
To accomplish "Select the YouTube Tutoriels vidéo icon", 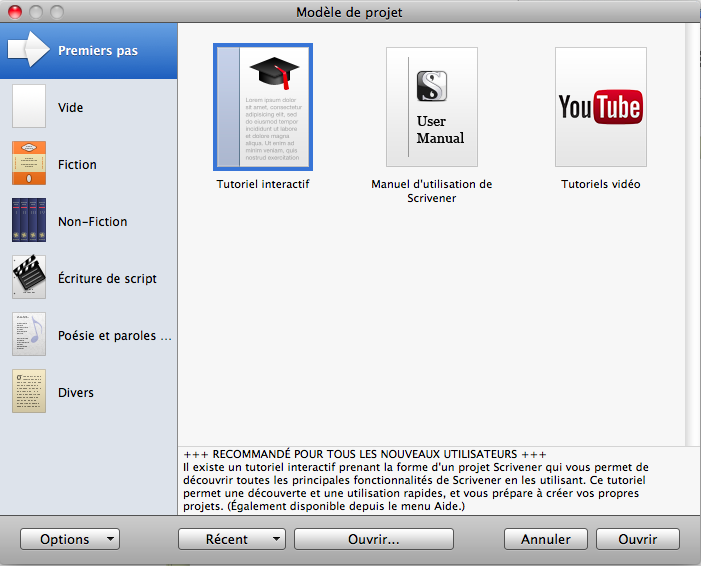I will coord(600,107).
